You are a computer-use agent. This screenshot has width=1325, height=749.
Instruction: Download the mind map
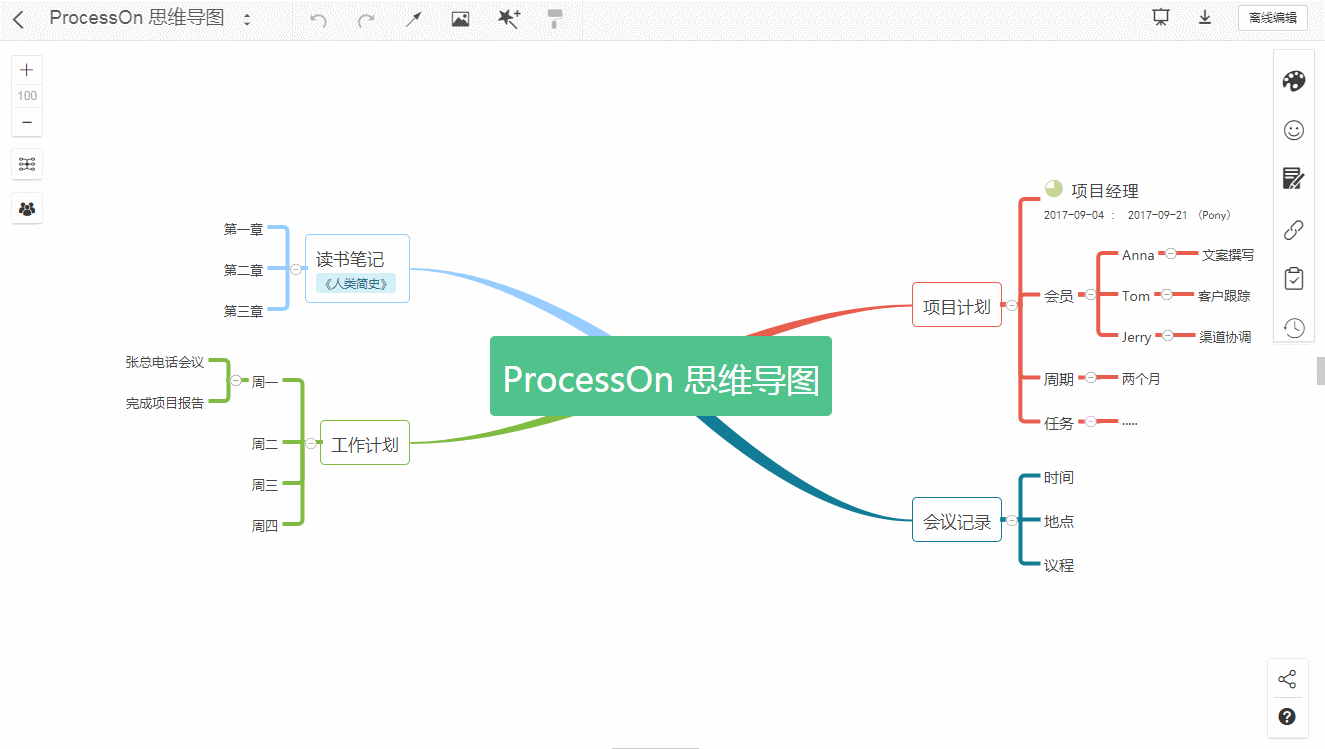coord(1205,18)
